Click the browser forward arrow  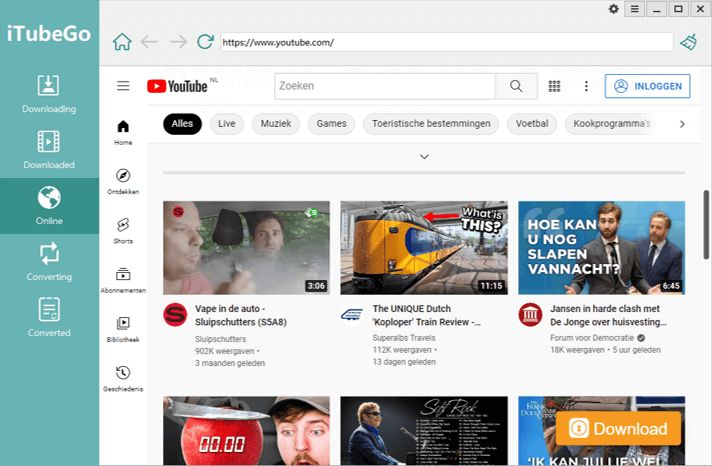178,42
